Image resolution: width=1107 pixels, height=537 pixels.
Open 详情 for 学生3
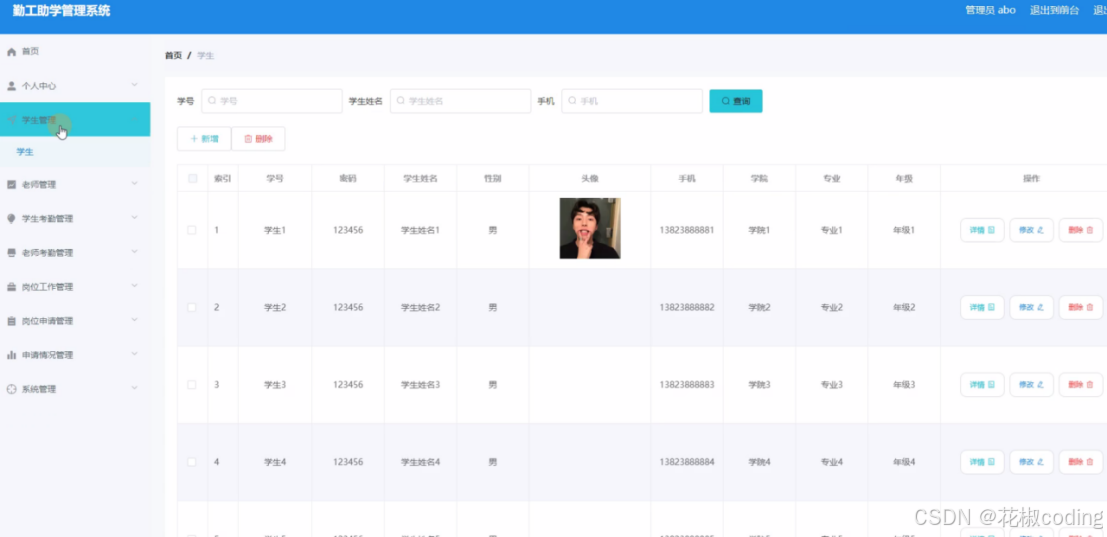tap(982, 385)
